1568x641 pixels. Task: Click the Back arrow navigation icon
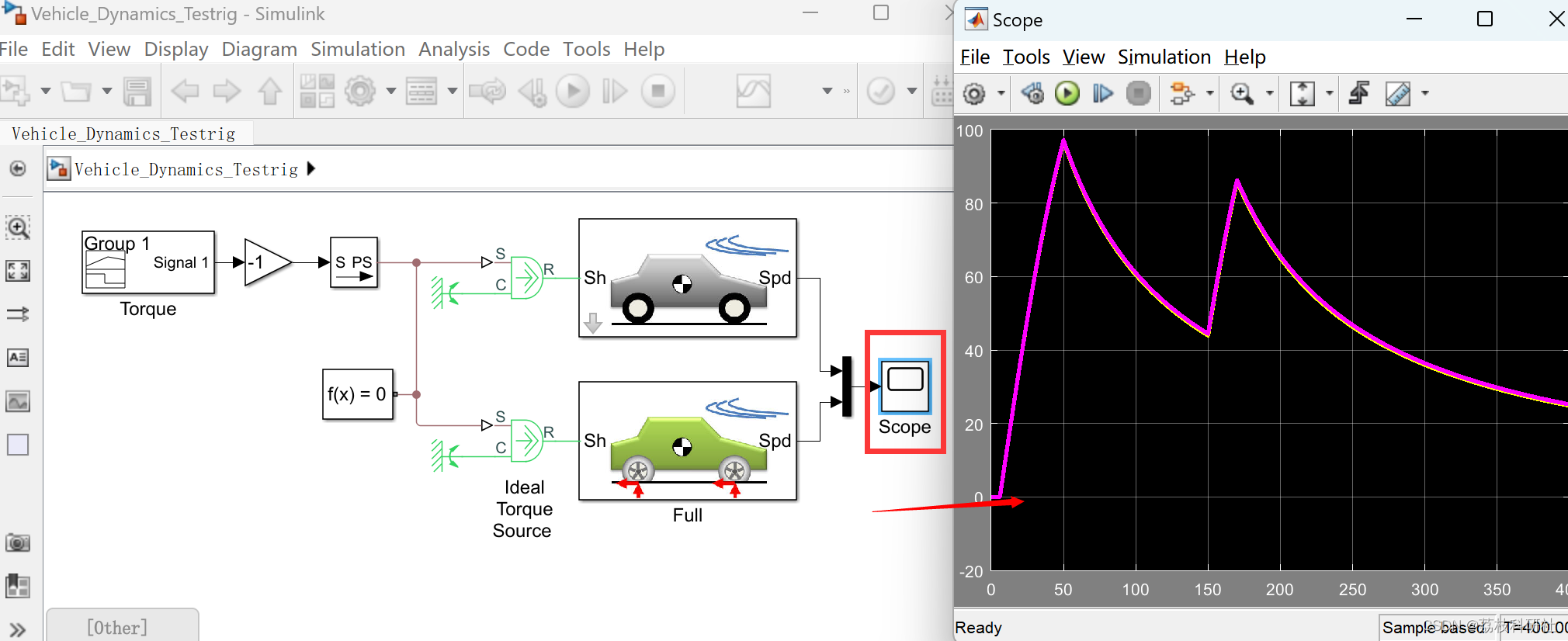coord(185,91)
